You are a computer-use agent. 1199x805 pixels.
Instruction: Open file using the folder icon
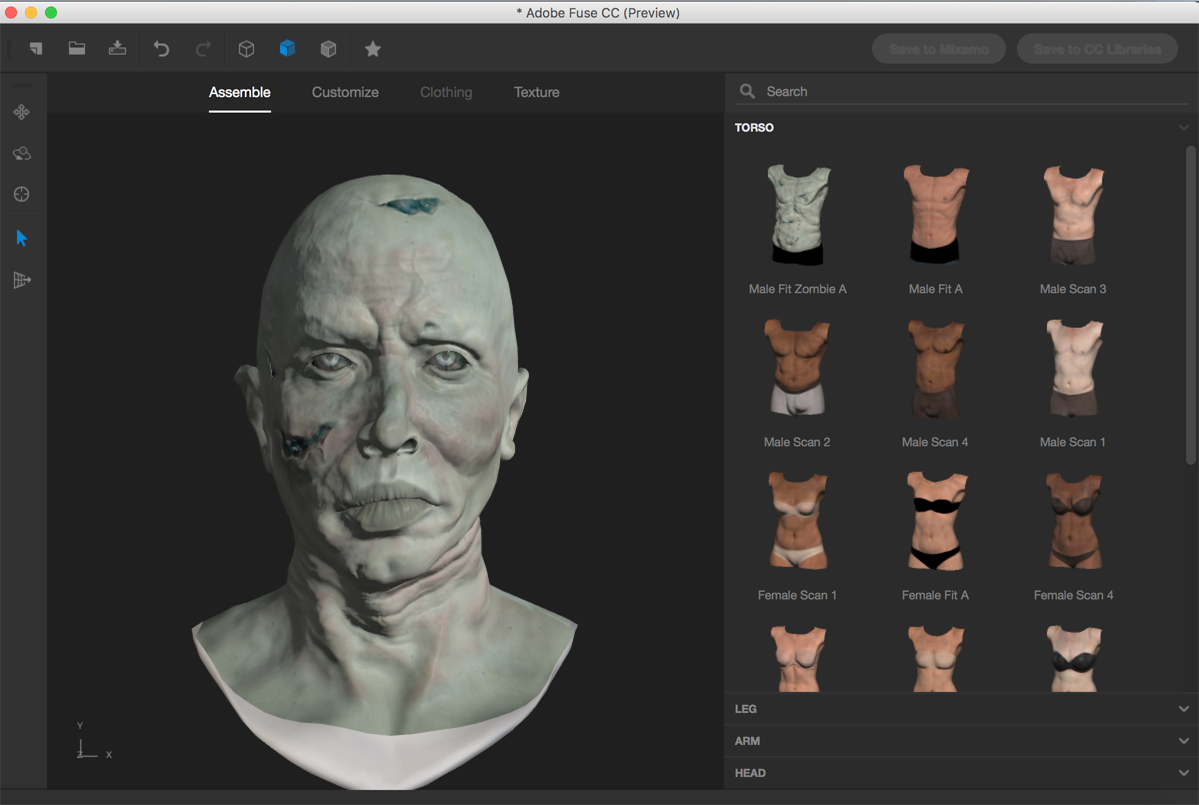click(x=76, y=48)
